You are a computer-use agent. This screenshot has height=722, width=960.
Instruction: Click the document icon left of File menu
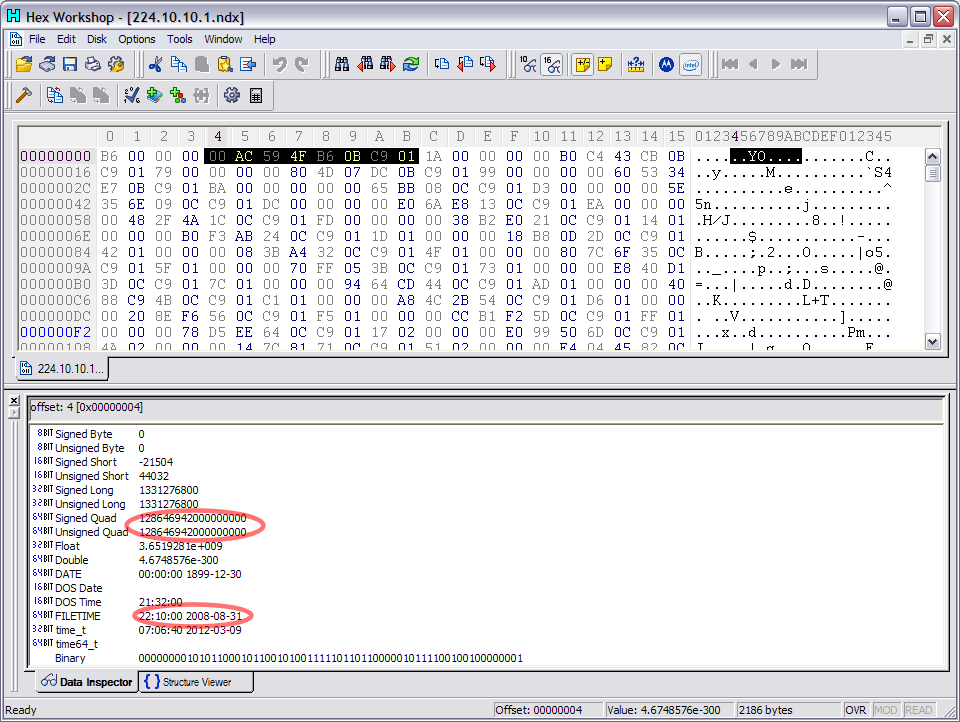17,39
